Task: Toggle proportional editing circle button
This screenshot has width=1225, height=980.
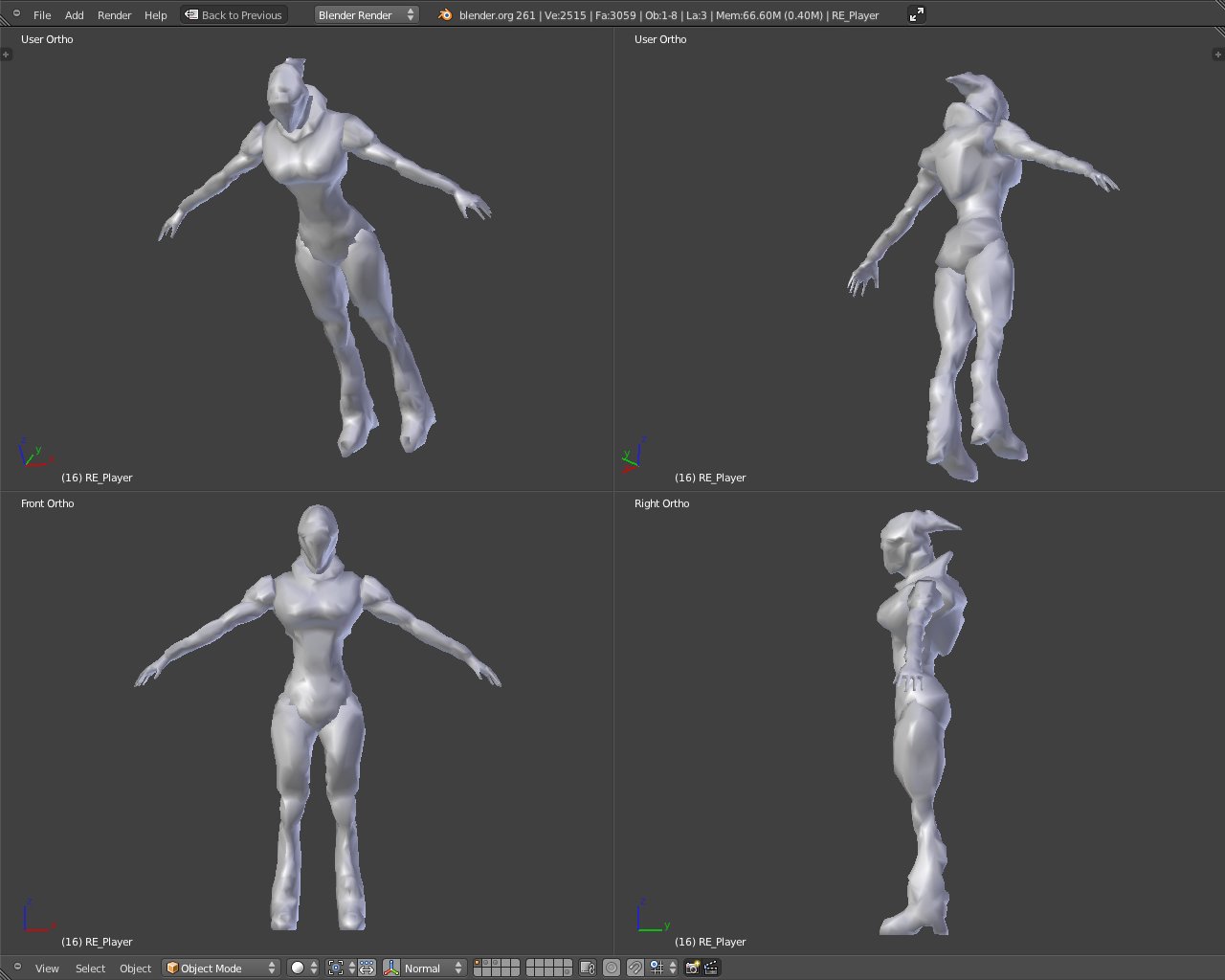Action: tap(612, 968)
